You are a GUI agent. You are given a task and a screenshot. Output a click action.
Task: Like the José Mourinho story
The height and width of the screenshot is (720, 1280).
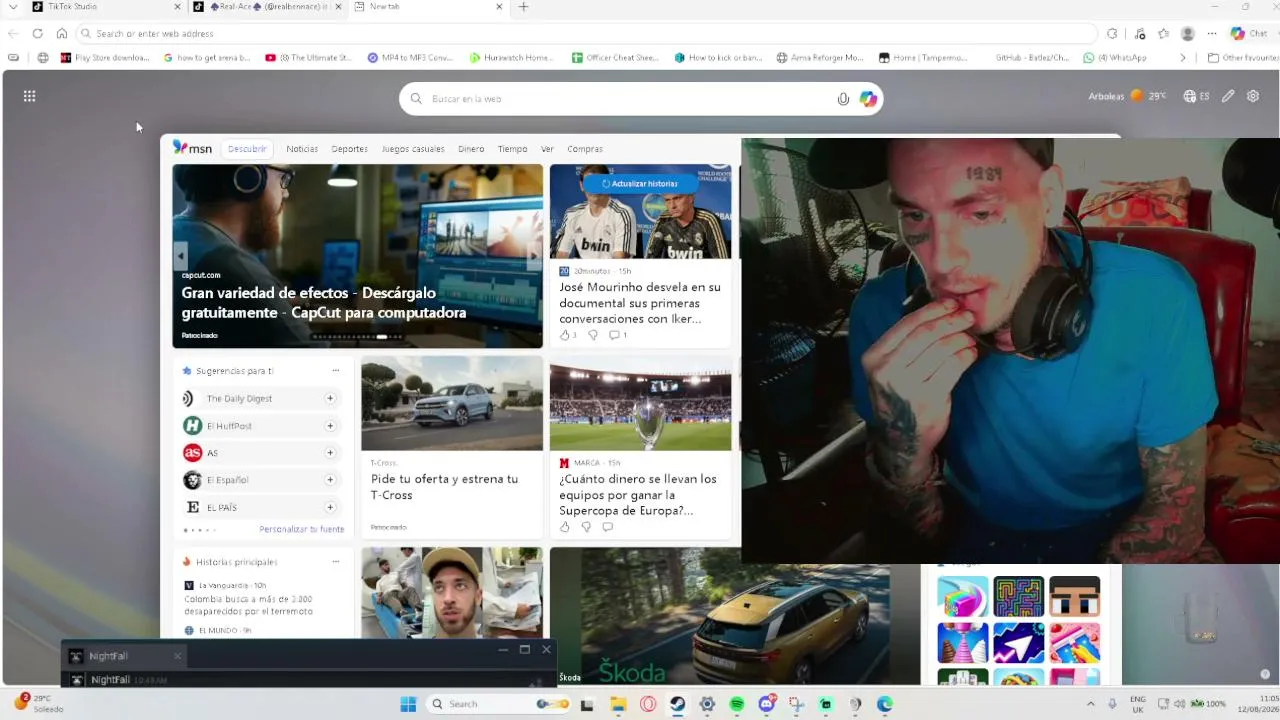[x=565, y=335]
